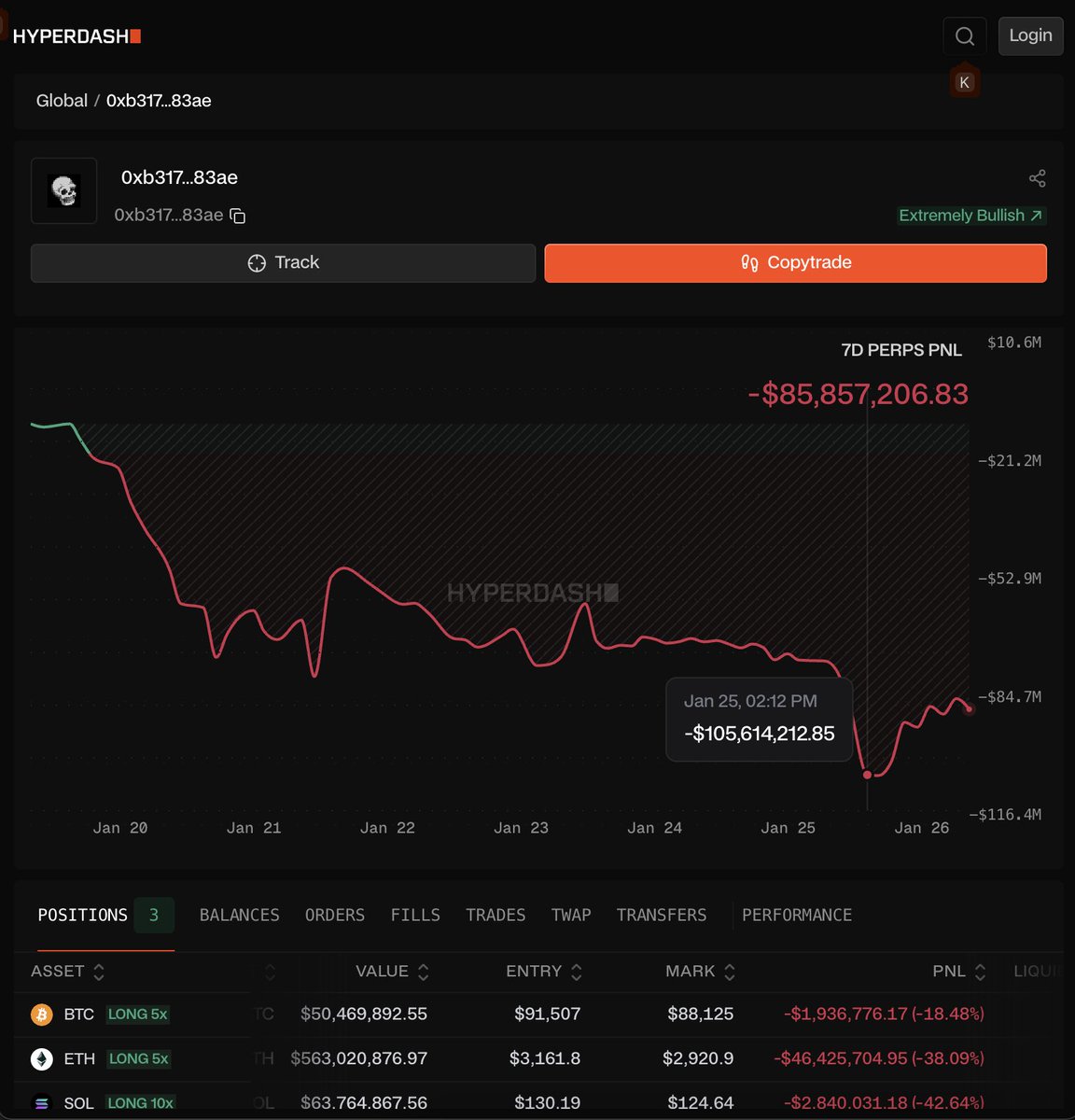This screenshot has height=1120, width=1075.
Task: Click the HYPERDASH logo
Action: pos(77,36)
